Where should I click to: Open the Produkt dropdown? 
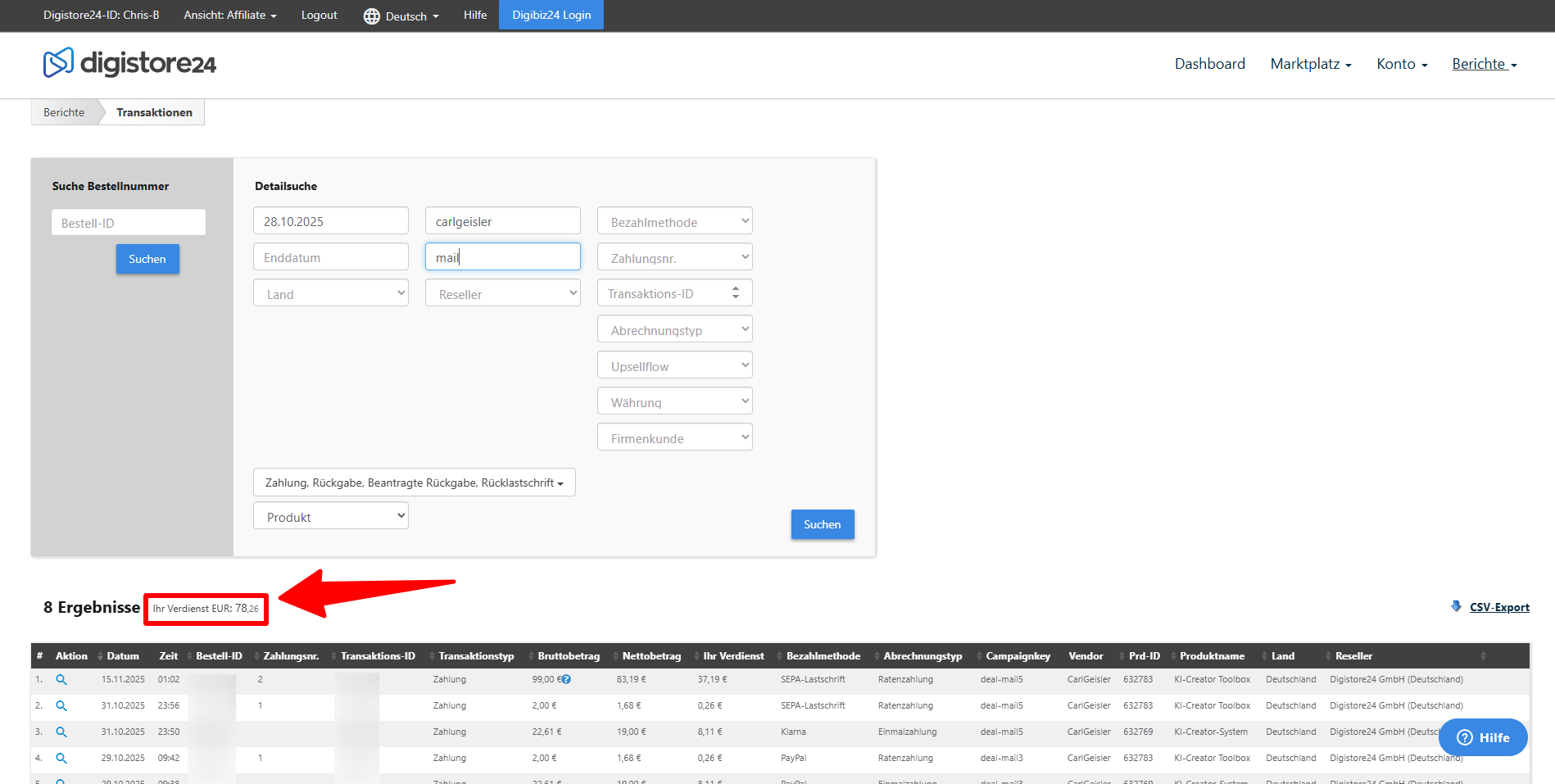[330, 516]
